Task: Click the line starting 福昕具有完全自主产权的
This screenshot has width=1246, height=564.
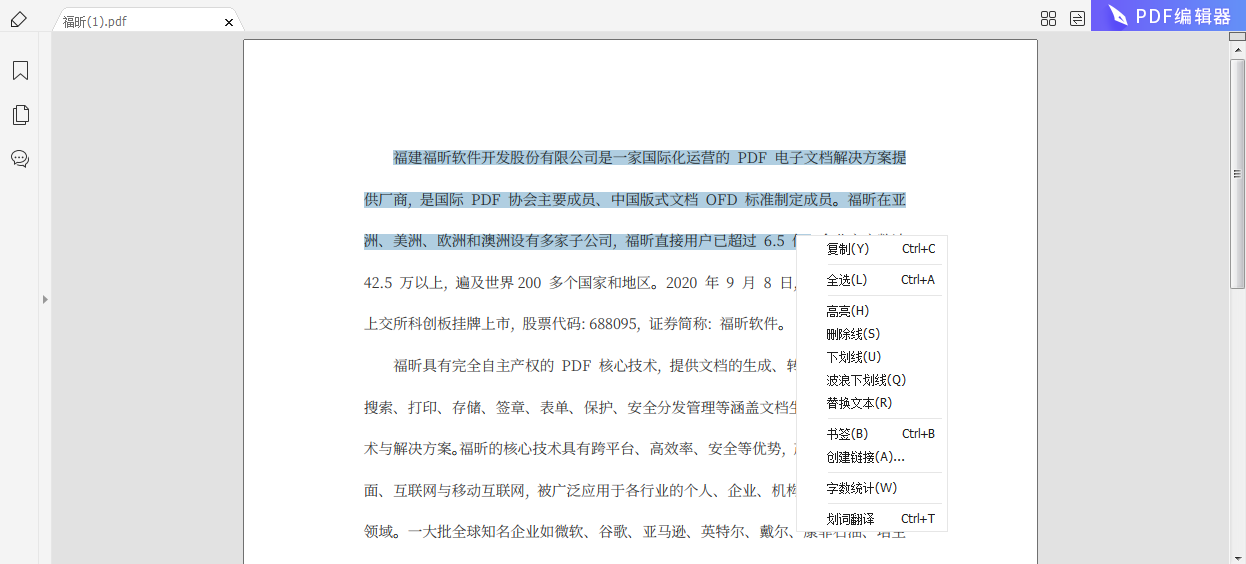Action: [595, 366]
